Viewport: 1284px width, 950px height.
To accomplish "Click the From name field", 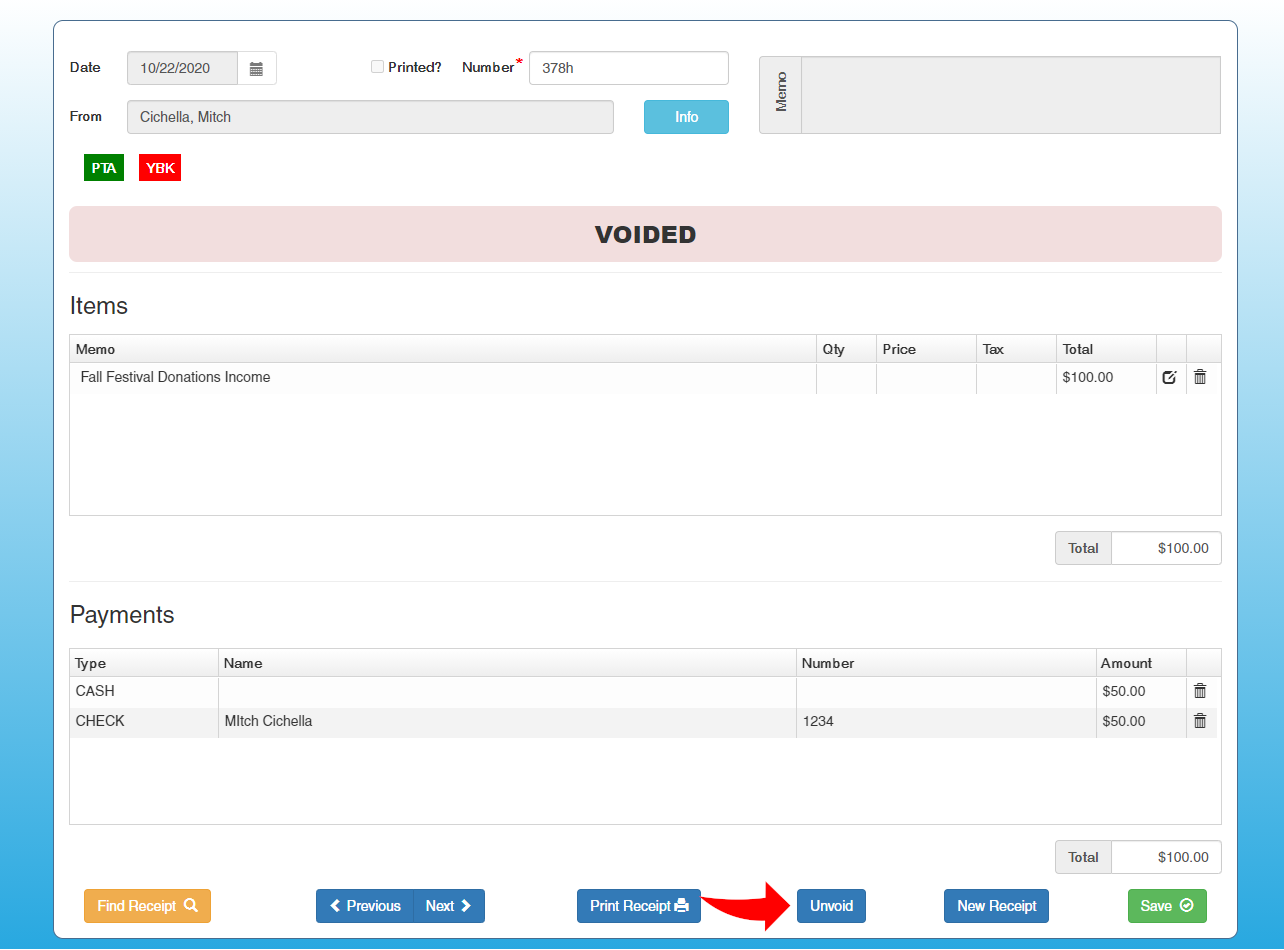I will pyautogui.click(x=370, y=117).
